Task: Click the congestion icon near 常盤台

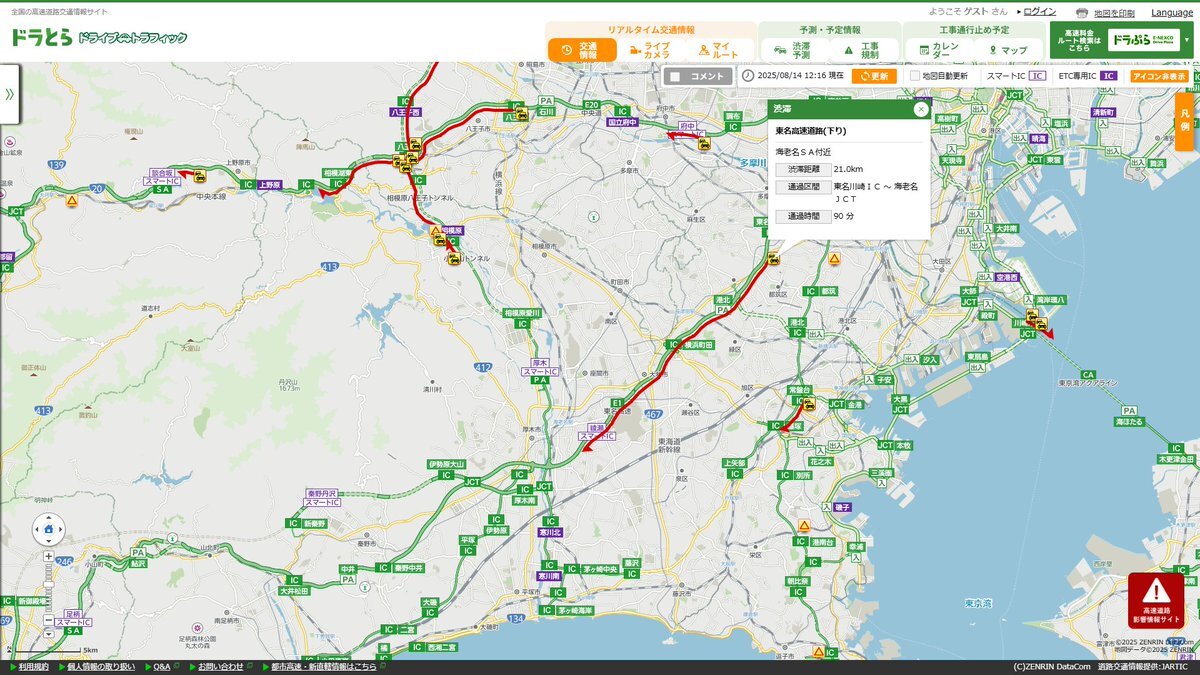Action: [x=809, y=404]
